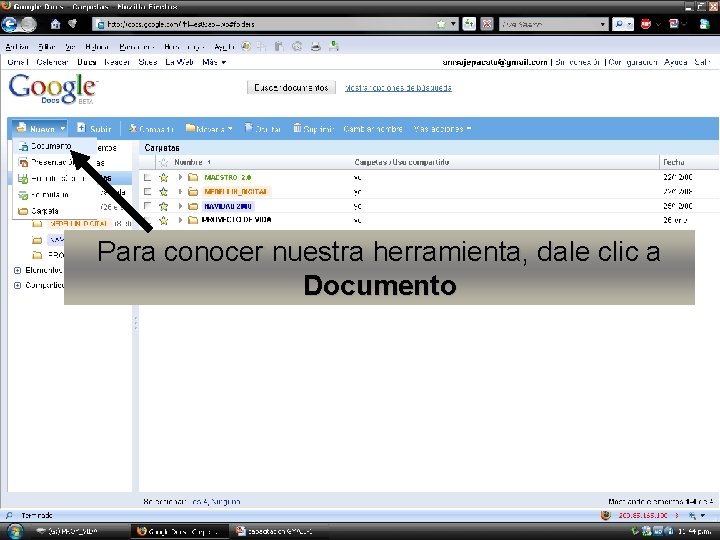Screen dimensions: 720x540
Task: Open the MEDELLIN_DIGITAL folder name
Action: pyautogui.click(x=236, y=191)
